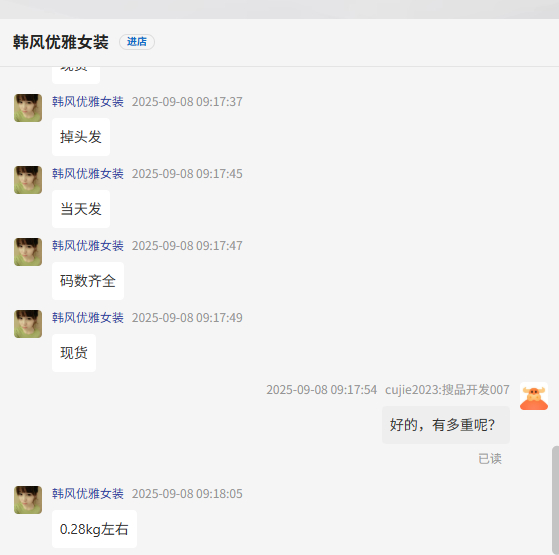Click the orange bull buyer avatar
559x555 pixels.
[x=534, y=396]
